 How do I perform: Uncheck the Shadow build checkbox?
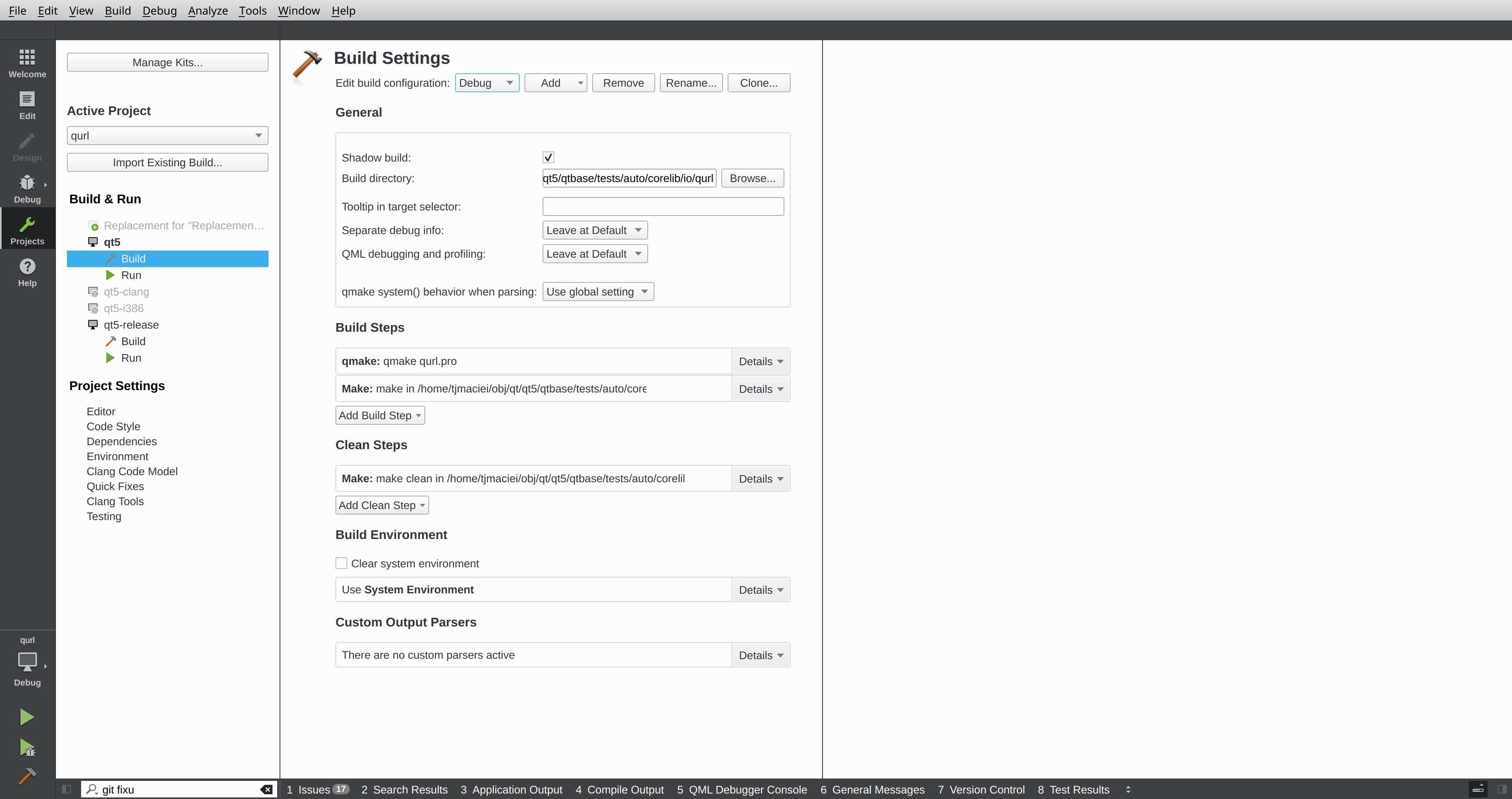(x=548, y=158)
